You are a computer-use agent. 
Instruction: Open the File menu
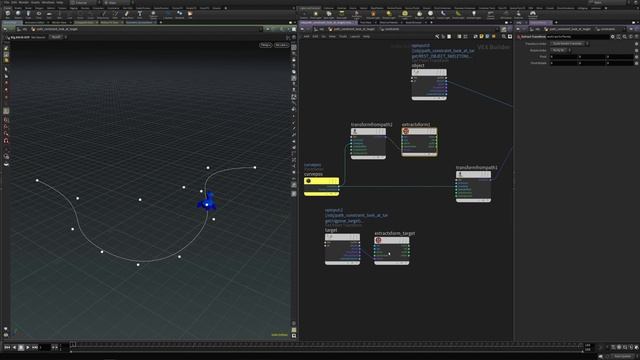click(x=6, y=2)
